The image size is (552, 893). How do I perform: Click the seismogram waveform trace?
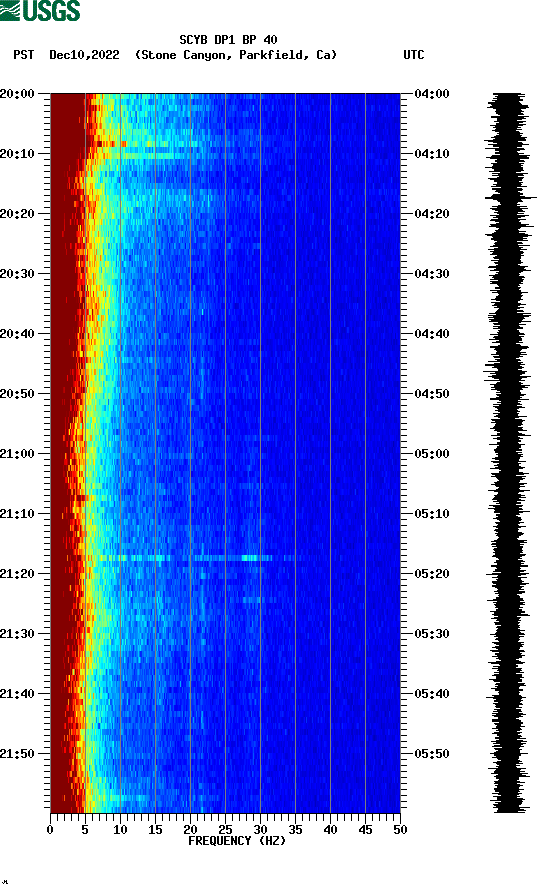pyautogui.click(x=510, y=453)
